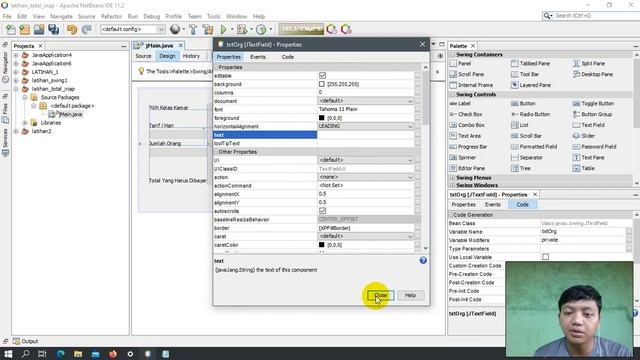Click the Close button in dialog
Screen dimensions: 640x360
point(380,296)
